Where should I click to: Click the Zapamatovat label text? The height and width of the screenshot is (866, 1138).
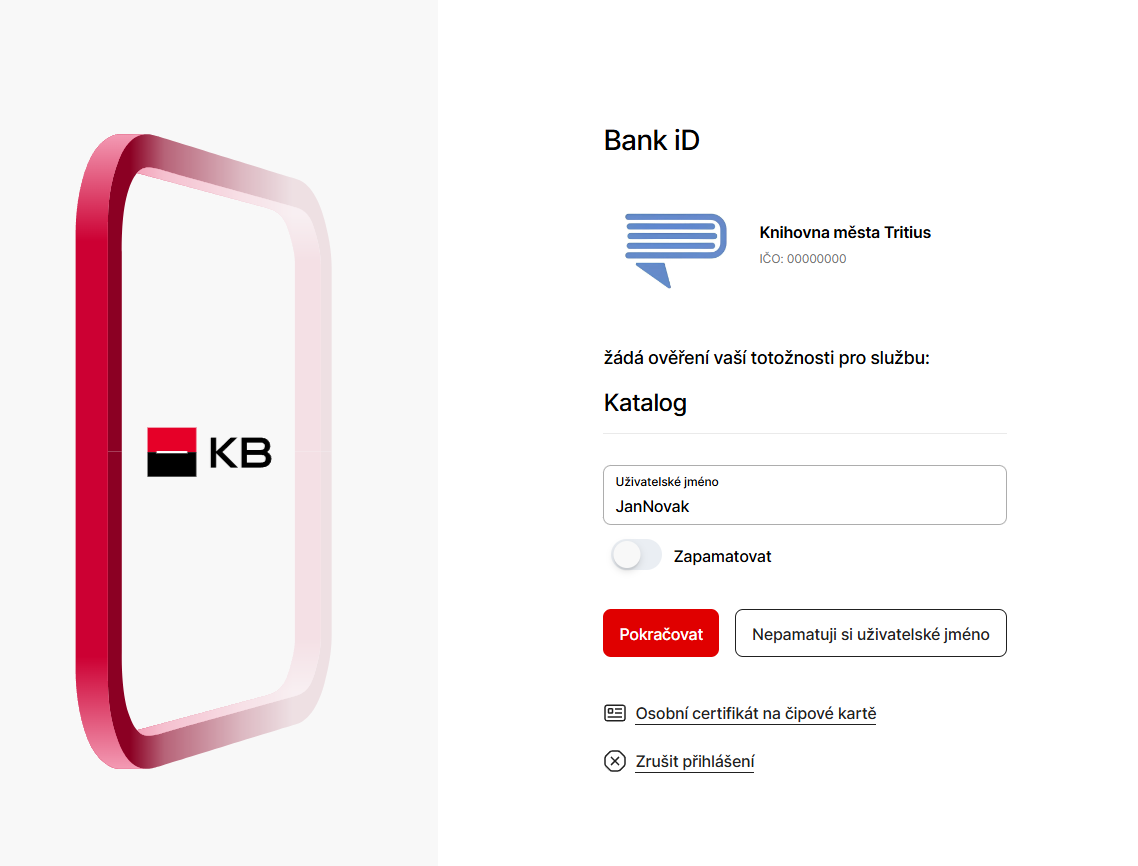pyautogui.click(x=722, y=556)
